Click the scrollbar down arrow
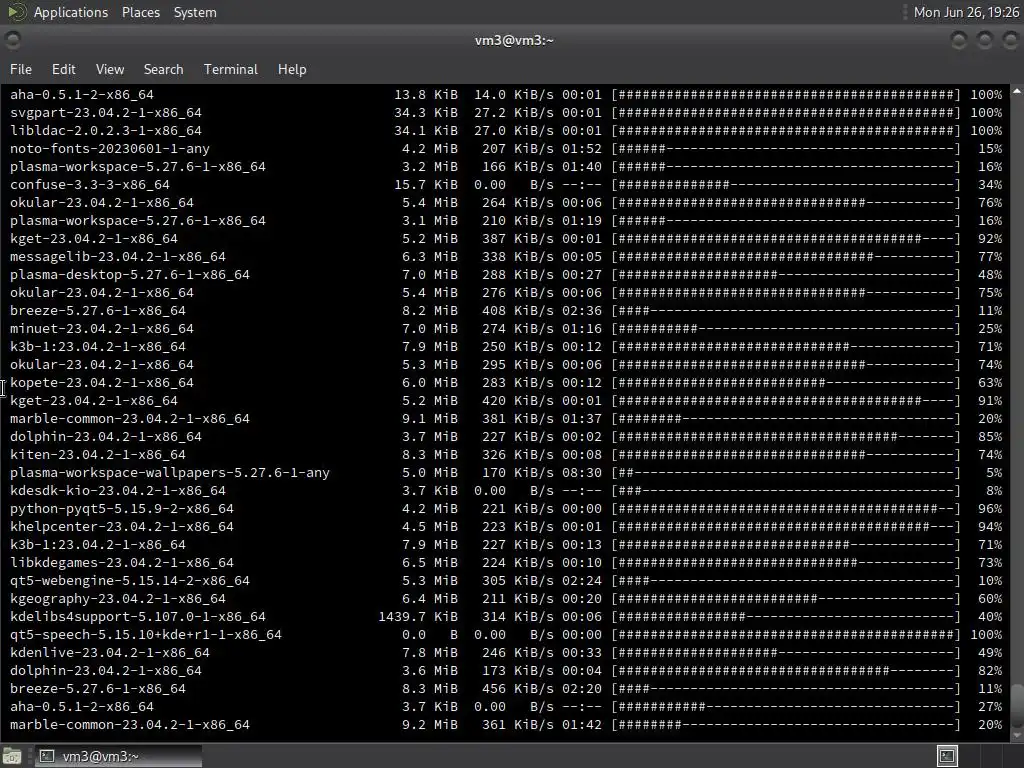The height and width of the screenshot is (768, 1024). (x=1017, y=735)
